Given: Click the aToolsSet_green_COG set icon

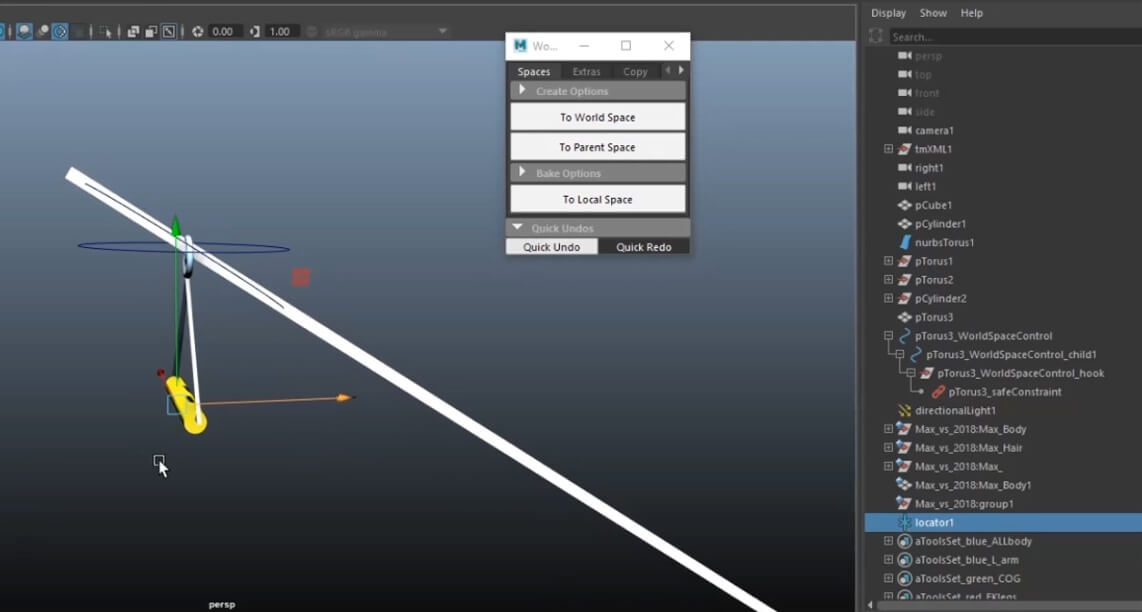Looking at the screenshot, I should (904, 579).
